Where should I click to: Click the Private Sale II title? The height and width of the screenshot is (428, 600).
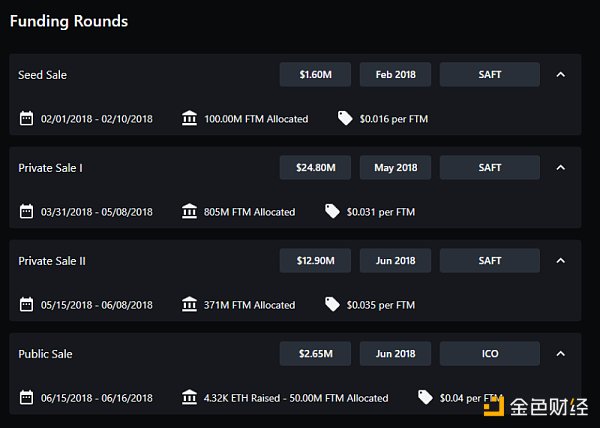pyautogui.click(x=52, y=261)
